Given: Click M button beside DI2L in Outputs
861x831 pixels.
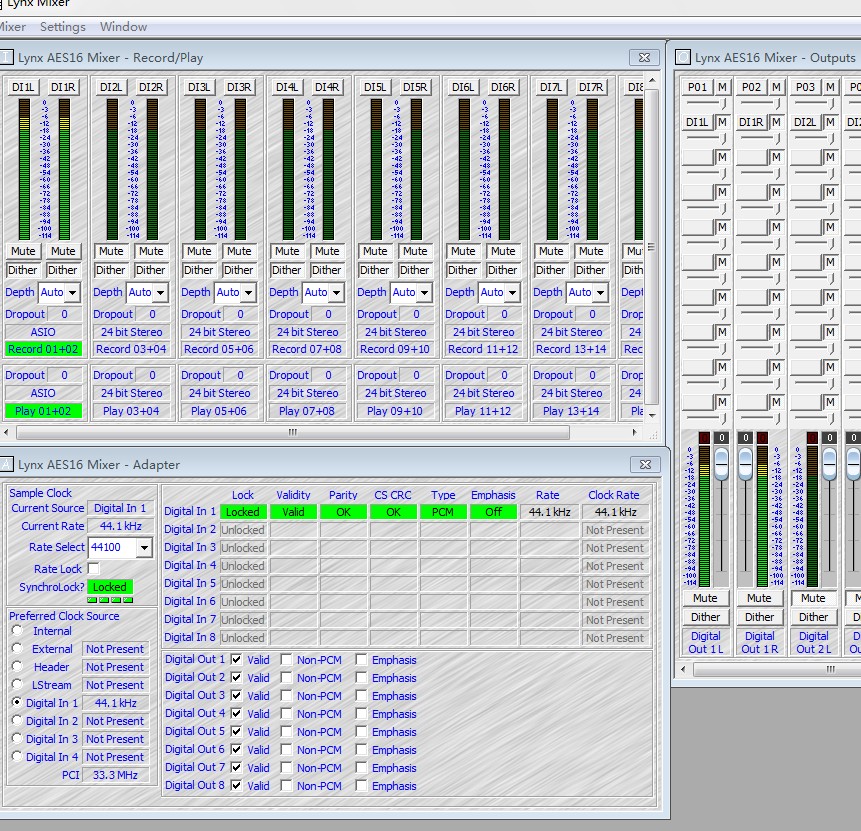Looking at the screenshot, I should (830, 122).
